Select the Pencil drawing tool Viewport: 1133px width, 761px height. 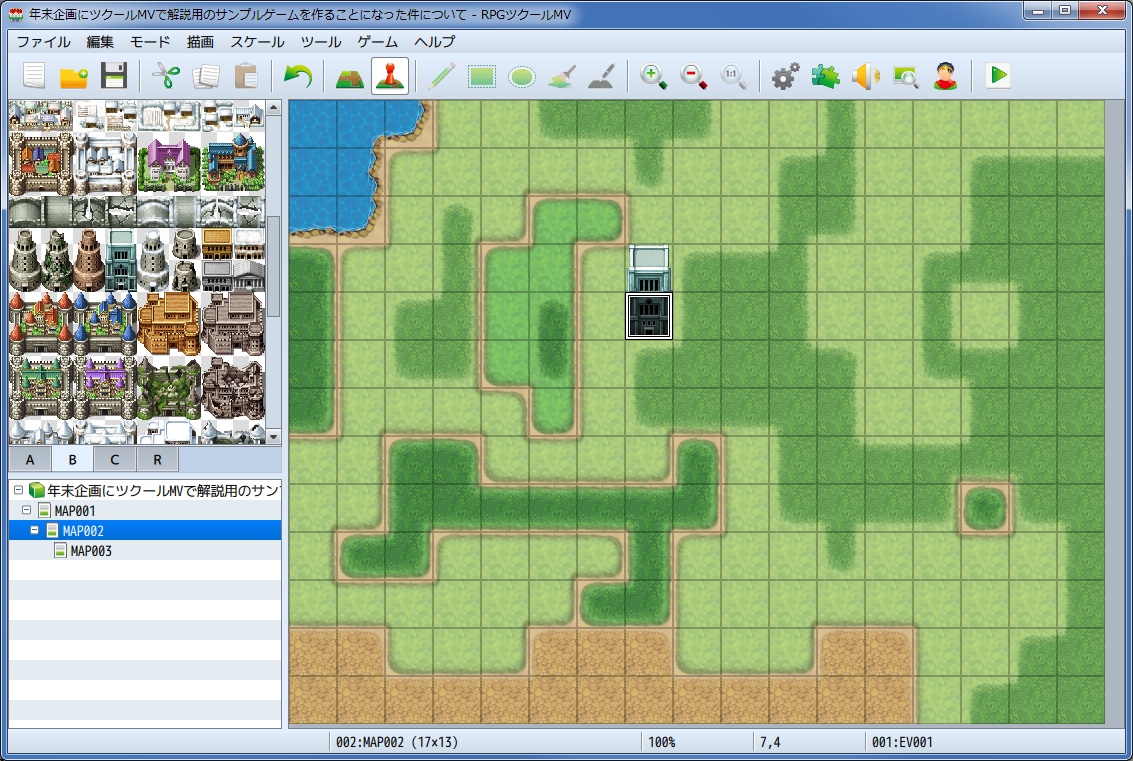[441, 76]
